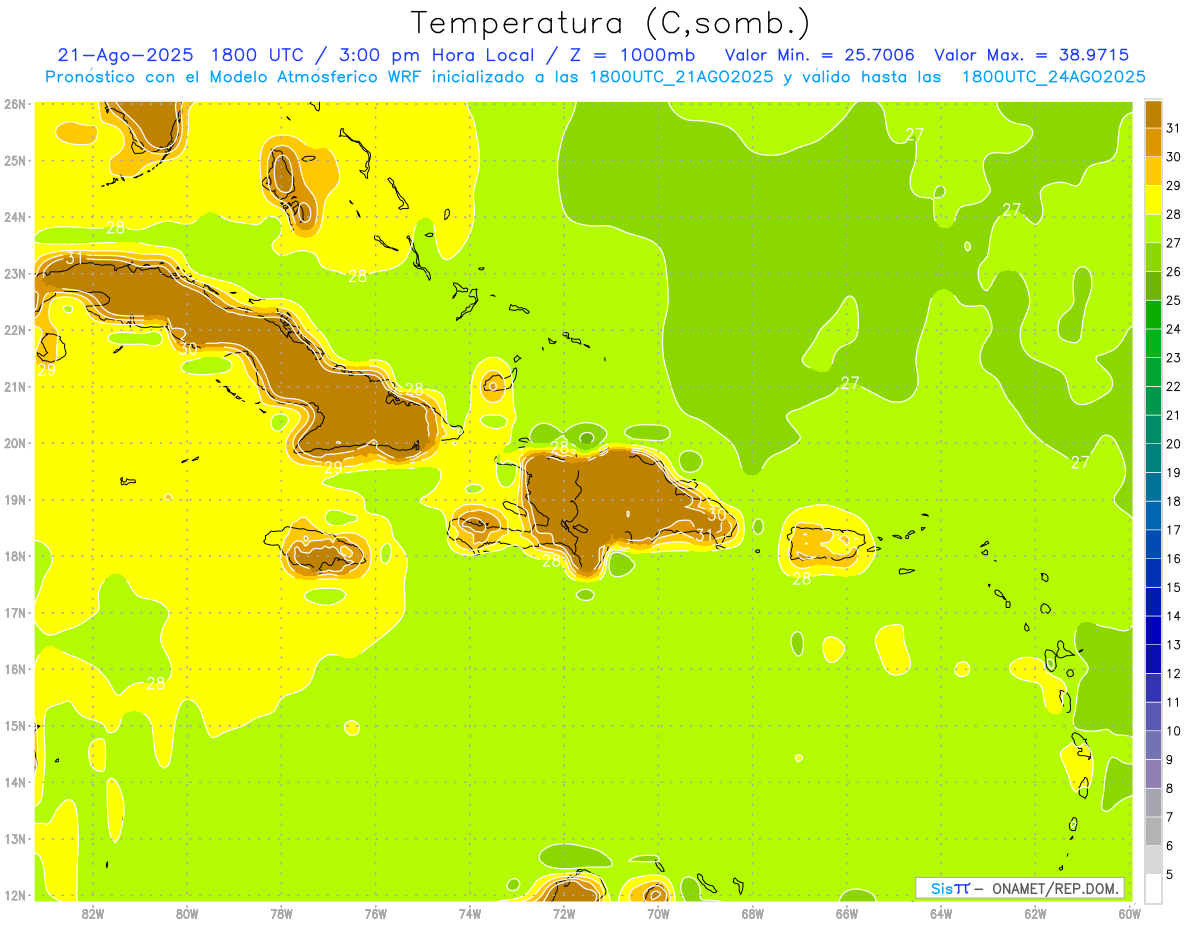Click the '72W' longitude axis label
The width and height of the screenshot is (1200, 927).
click(x=564, y=913)
